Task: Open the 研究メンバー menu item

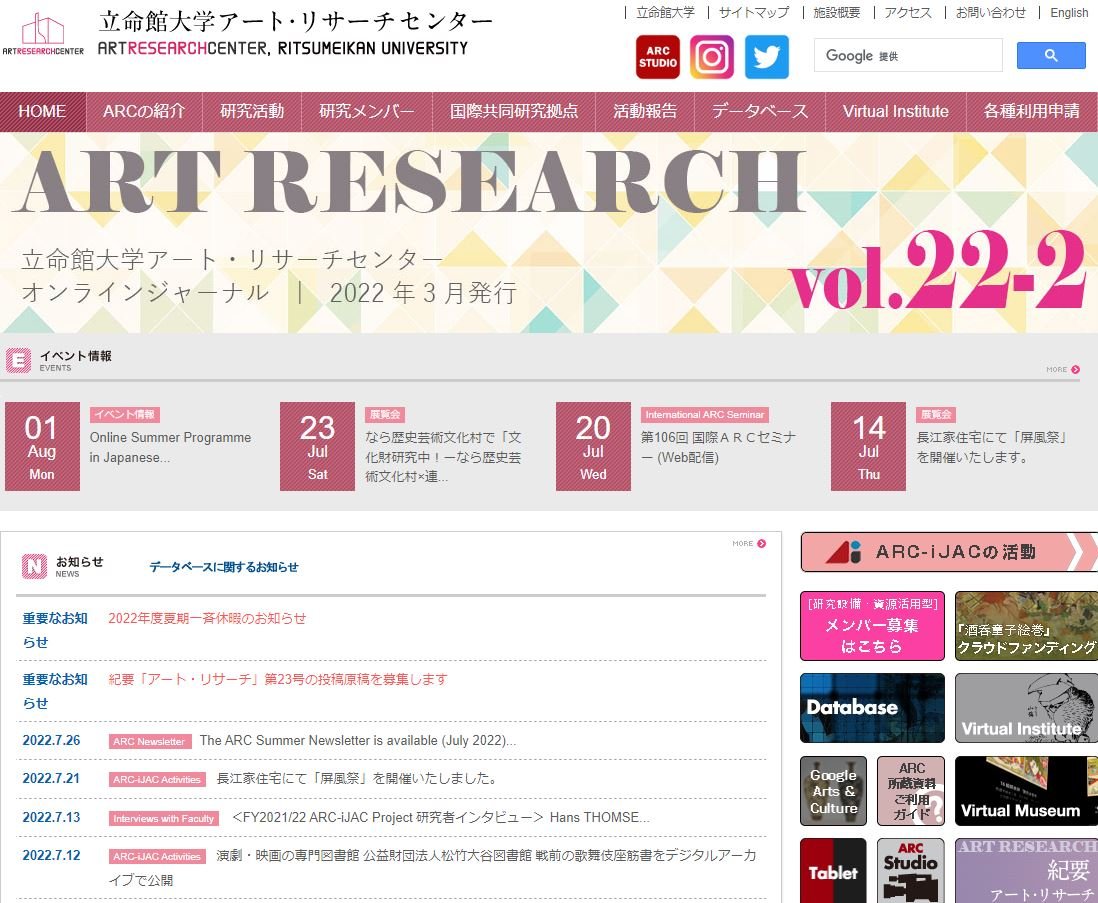Action: 366,111
